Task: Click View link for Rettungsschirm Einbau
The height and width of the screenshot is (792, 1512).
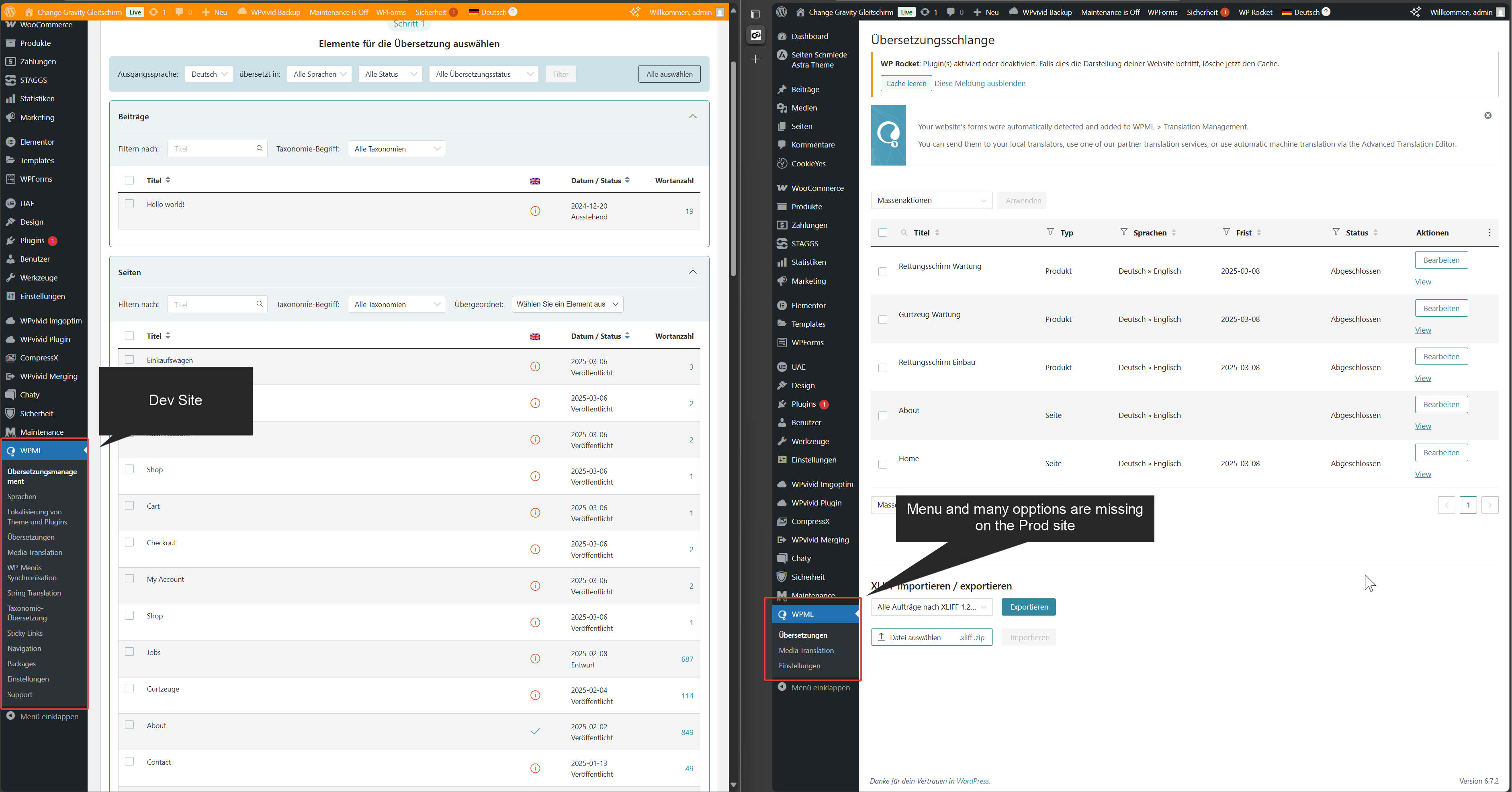Action: (x=1423, y=378)
